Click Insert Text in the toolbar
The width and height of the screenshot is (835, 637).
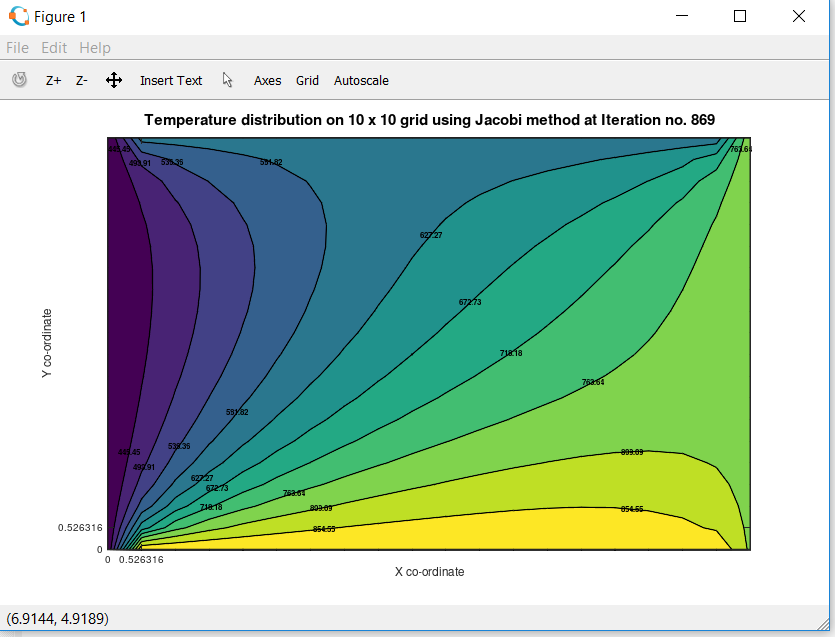(170, 80)
